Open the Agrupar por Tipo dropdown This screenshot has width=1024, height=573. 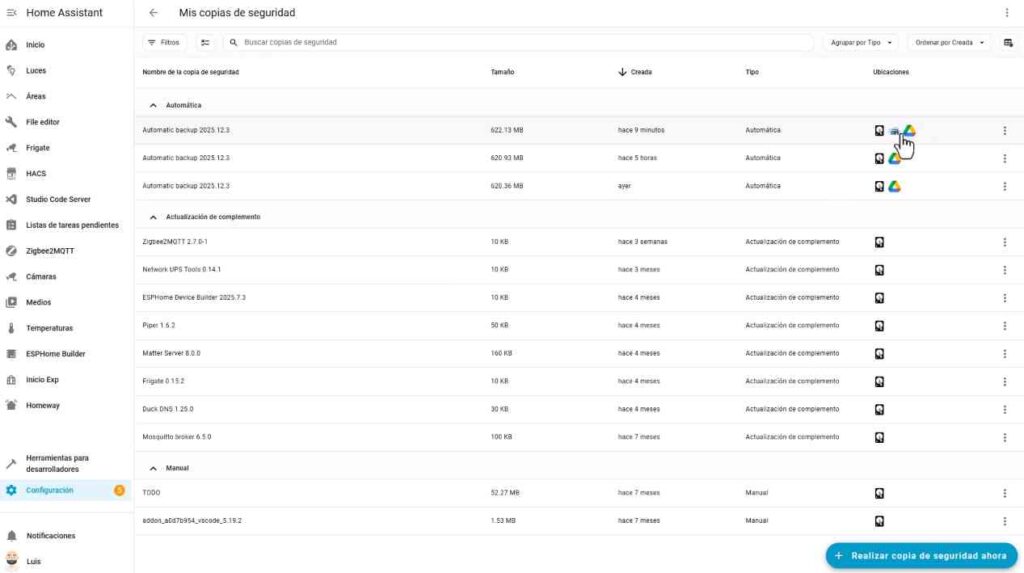[860, 43]
